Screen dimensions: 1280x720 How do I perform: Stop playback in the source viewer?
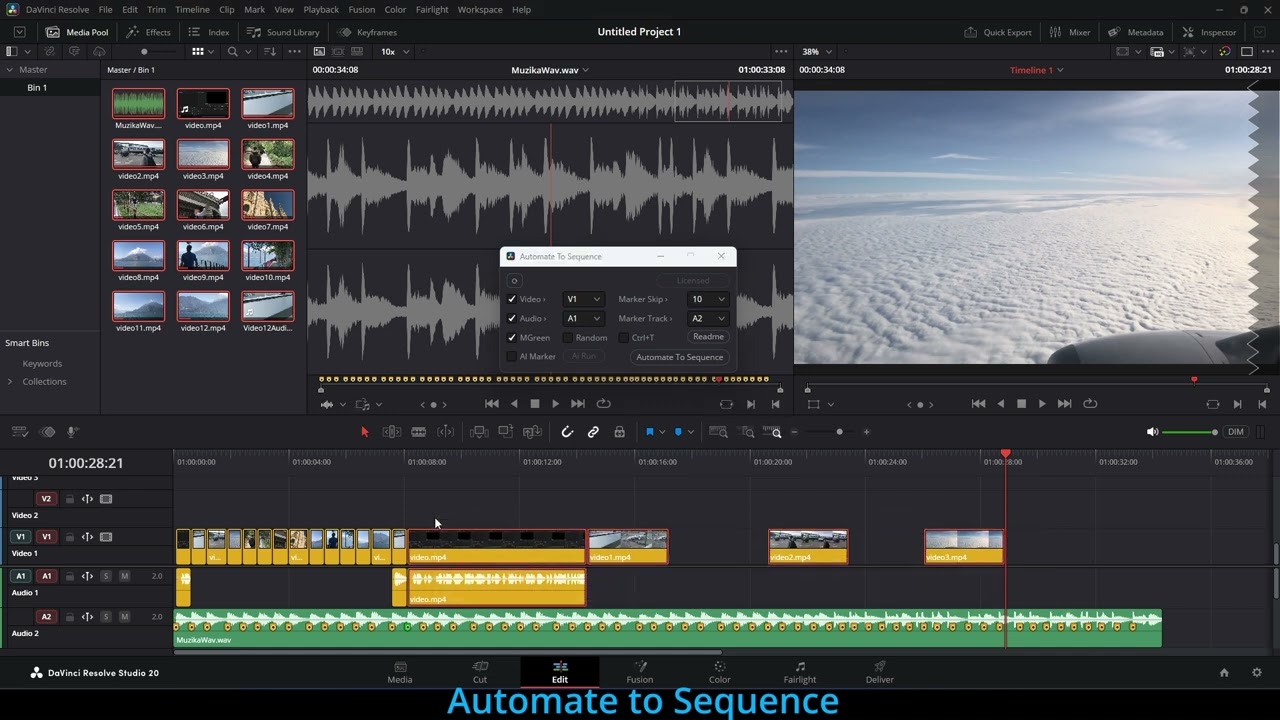535,404
